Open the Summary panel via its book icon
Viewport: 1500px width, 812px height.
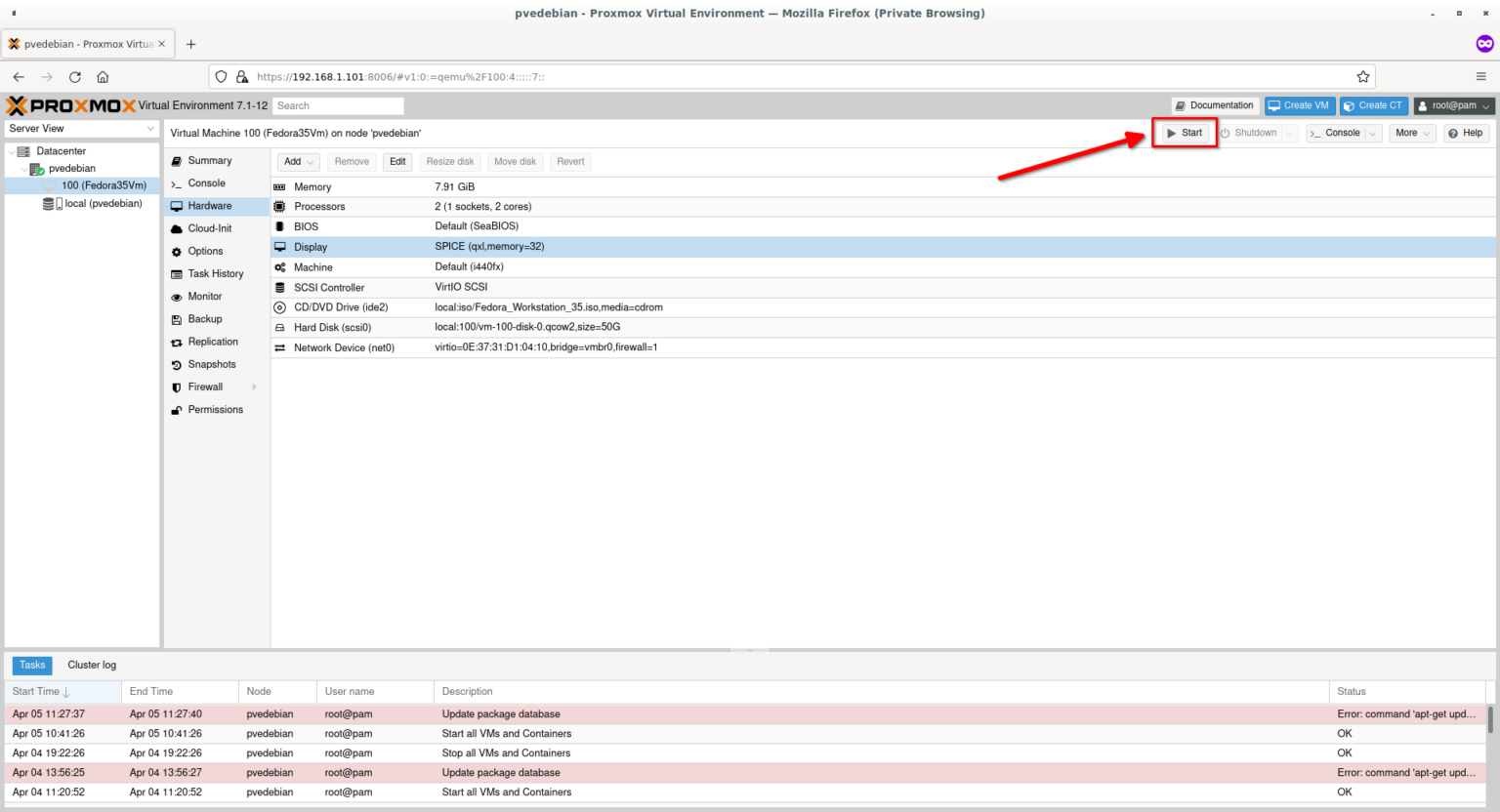[179, 160]
